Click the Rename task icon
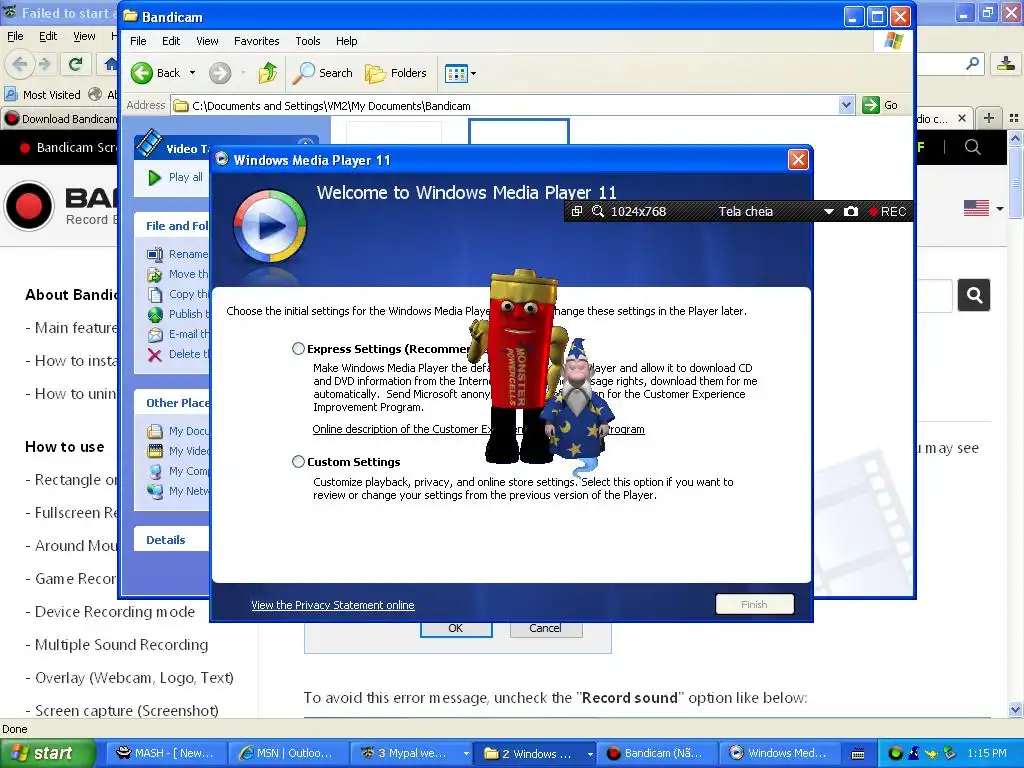 (155, 254)
